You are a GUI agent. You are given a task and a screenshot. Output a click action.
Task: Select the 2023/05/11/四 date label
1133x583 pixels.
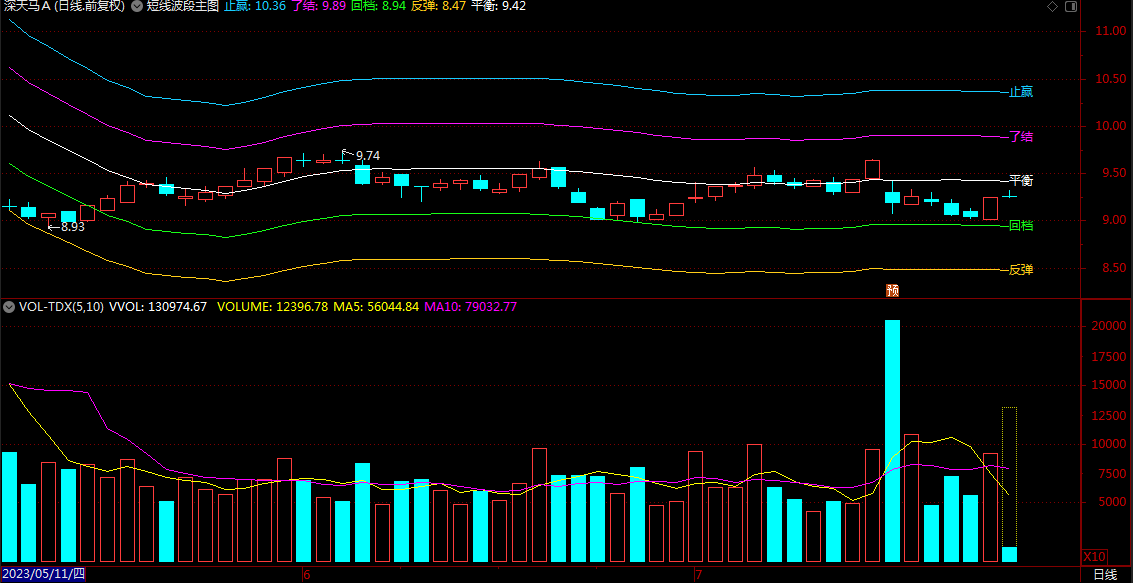[43, 575]
